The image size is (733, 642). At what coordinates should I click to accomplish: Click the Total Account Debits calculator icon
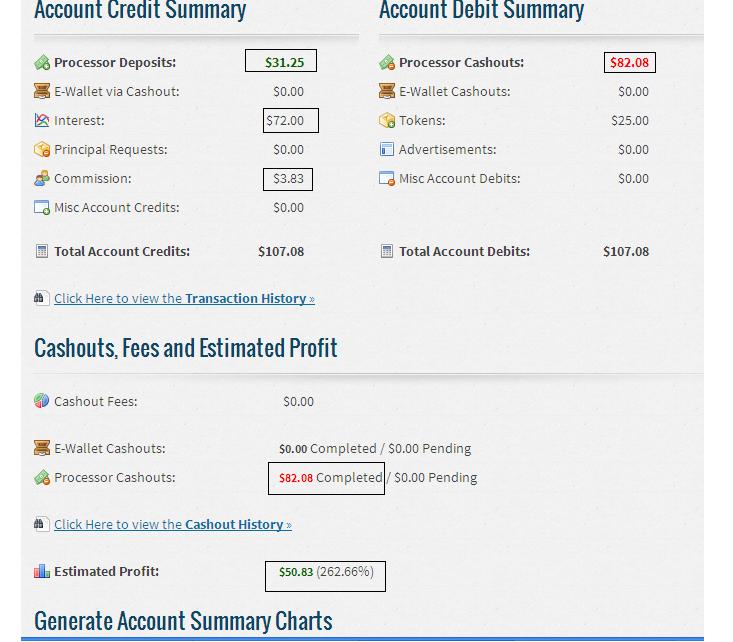point(387,252)
